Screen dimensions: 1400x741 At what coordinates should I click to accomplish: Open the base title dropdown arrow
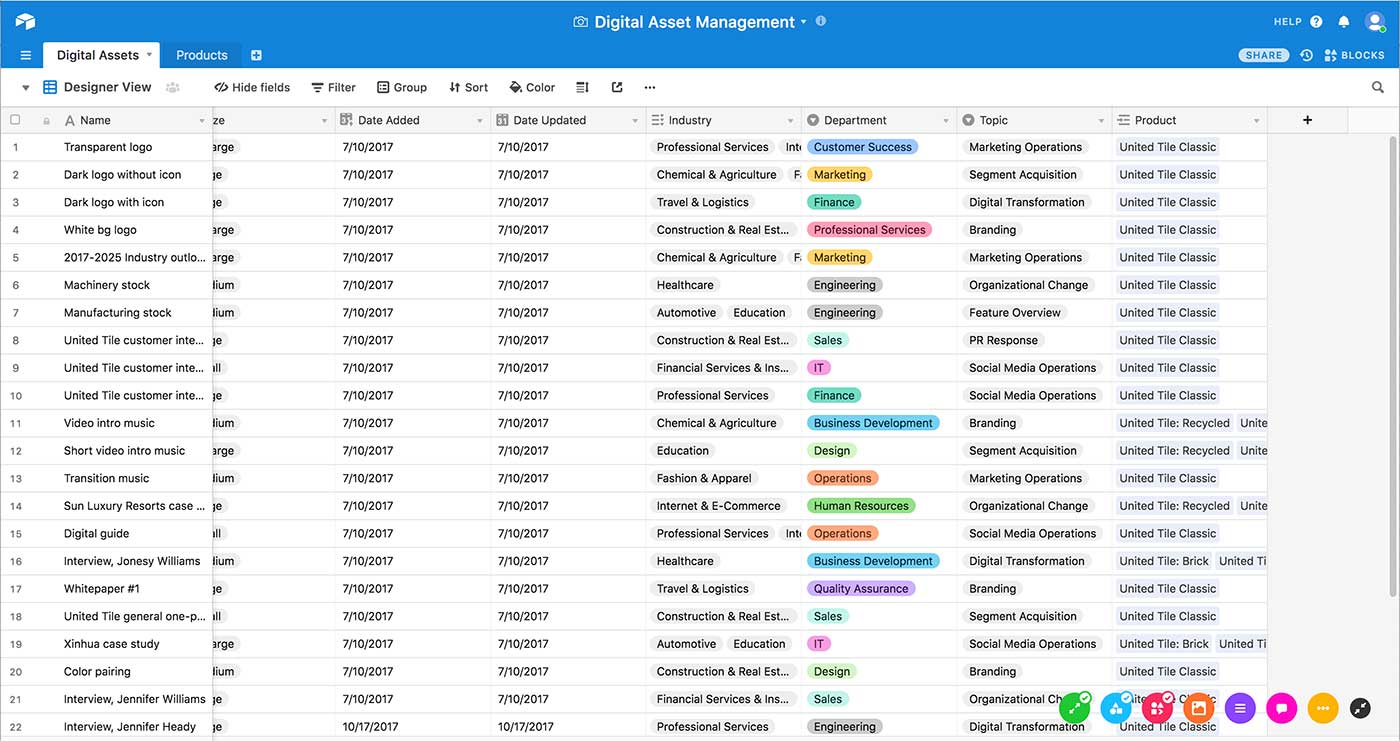pyautogui.click(x=803, y=22)
